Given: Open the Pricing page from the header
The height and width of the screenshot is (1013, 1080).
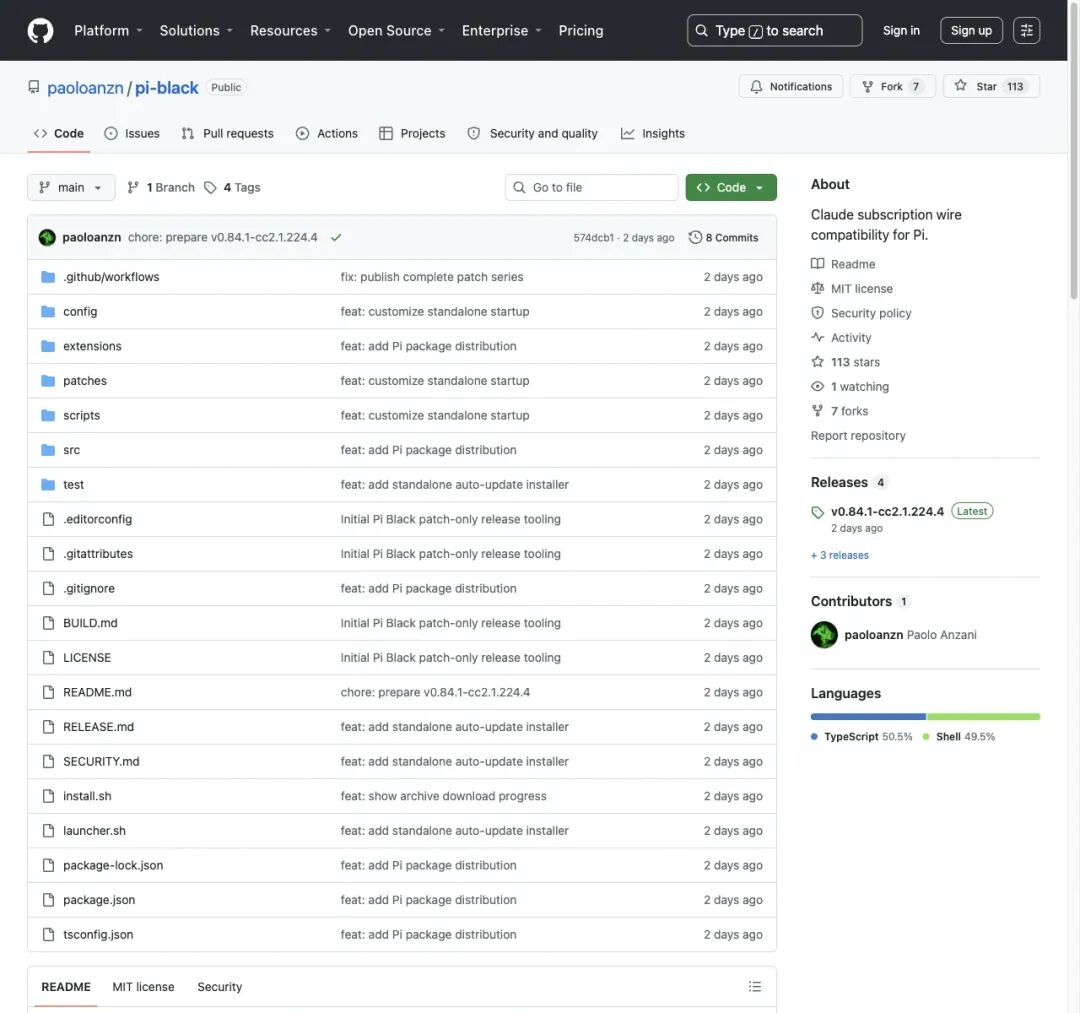Looking at the screenshot, I should [x=581, y=30].
